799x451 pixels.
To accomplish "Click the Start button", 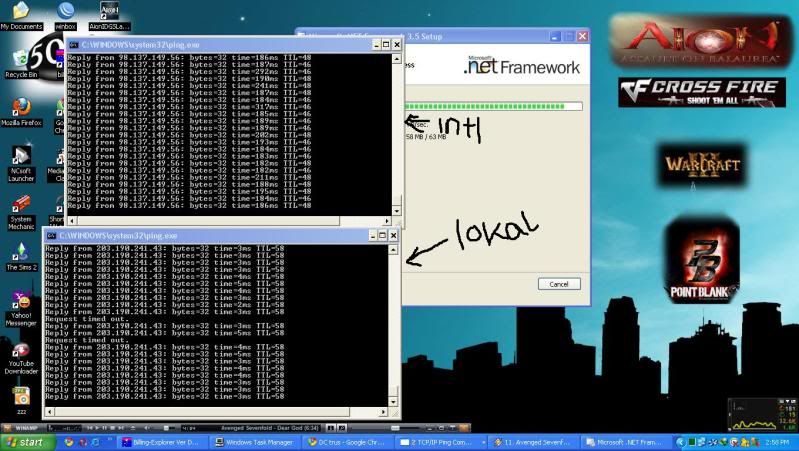I will (28, 442).
